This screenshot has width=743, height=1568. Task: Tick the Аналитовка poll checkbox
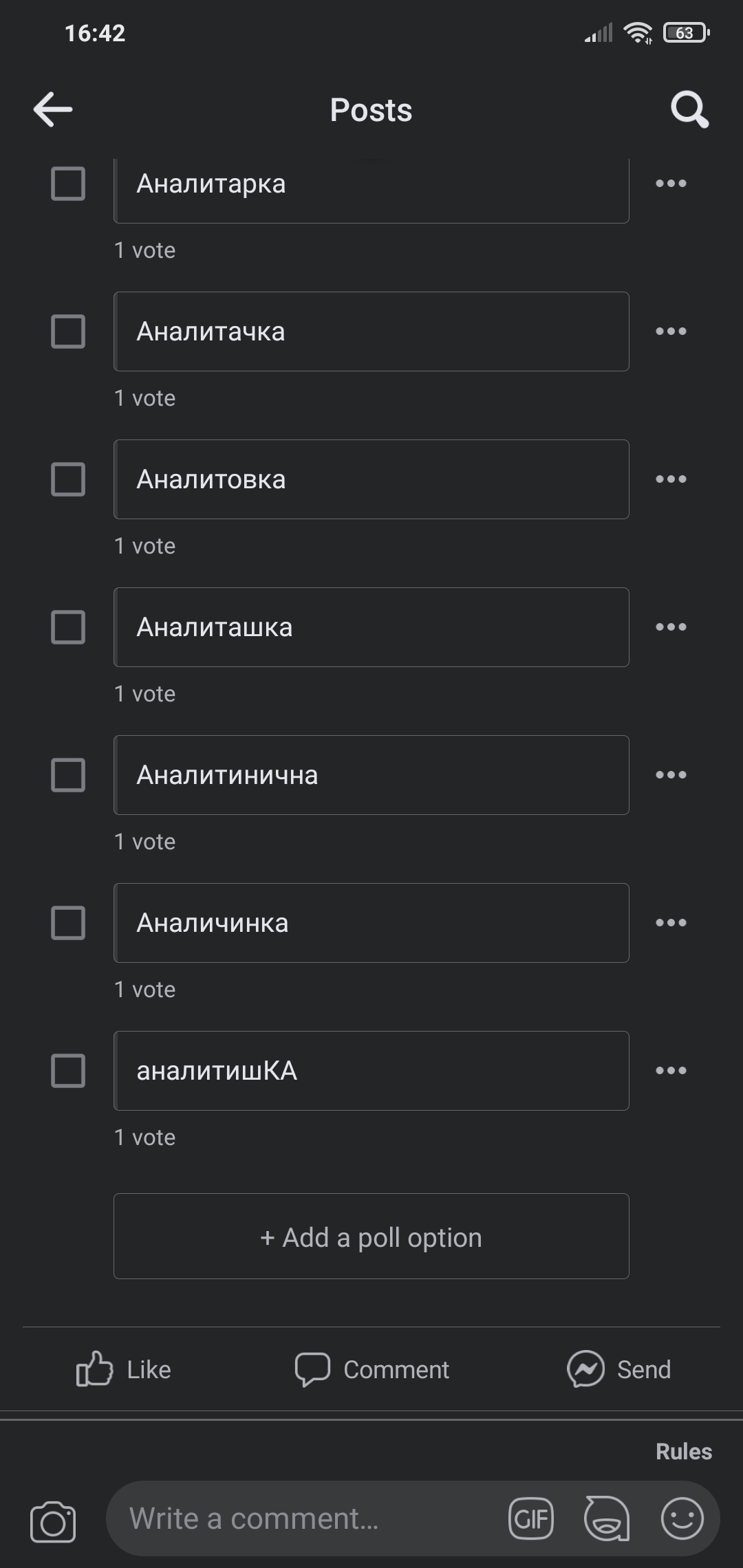pyautogui.click(x=68, y=479)
